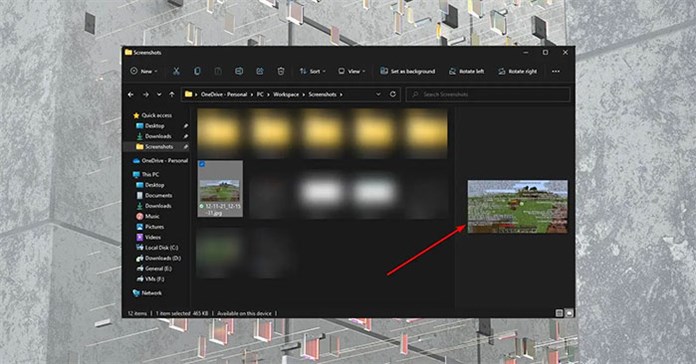
Task: Select Screenshots in sidebar
Action: click(159, 146)
